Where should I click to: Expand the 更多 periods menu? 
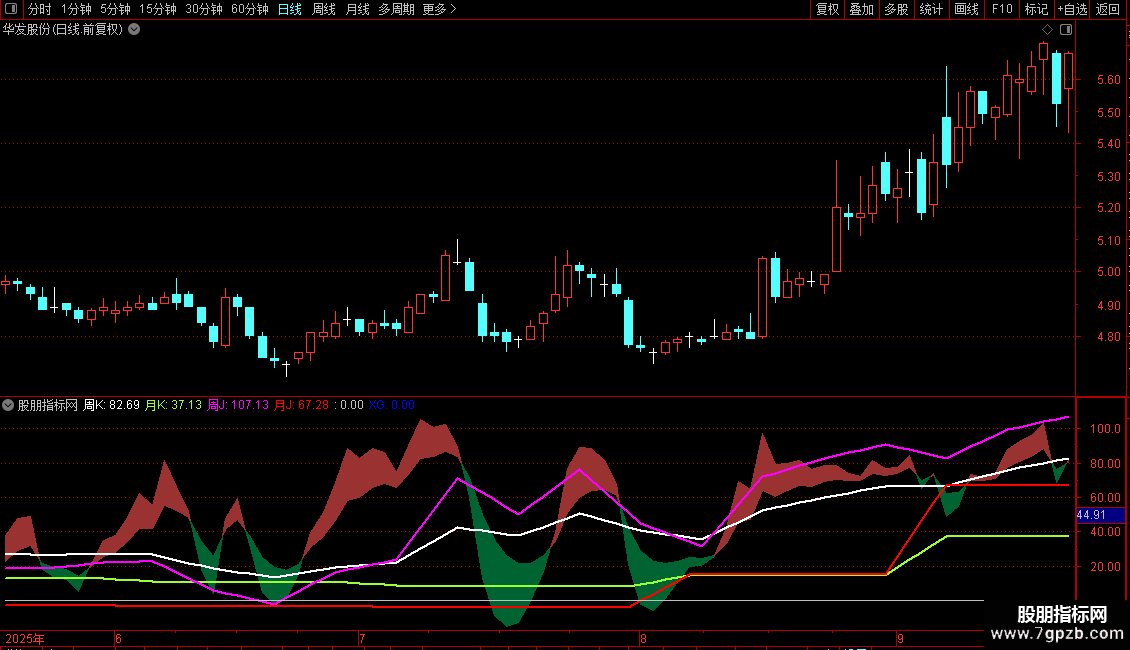[439, 10]
